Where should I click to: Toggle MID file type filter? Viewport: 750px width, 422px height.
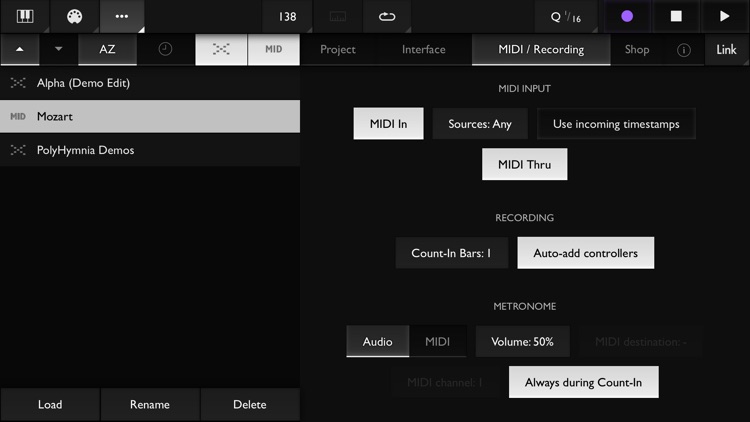pos(274,49)
